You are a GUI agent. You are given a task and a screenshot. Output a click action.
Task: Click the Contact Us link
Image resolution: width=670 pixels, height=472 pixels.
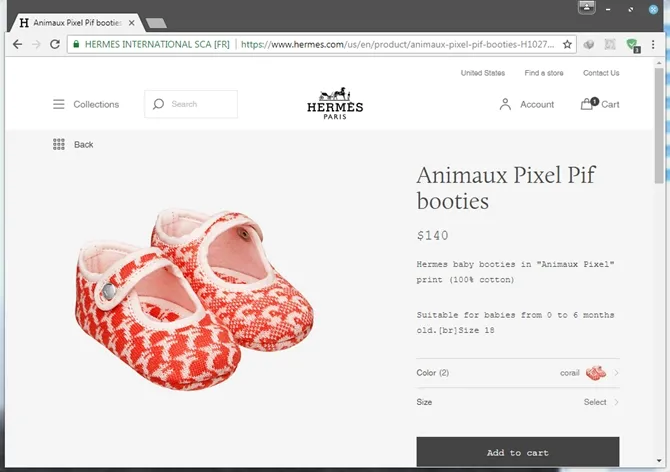601,73
